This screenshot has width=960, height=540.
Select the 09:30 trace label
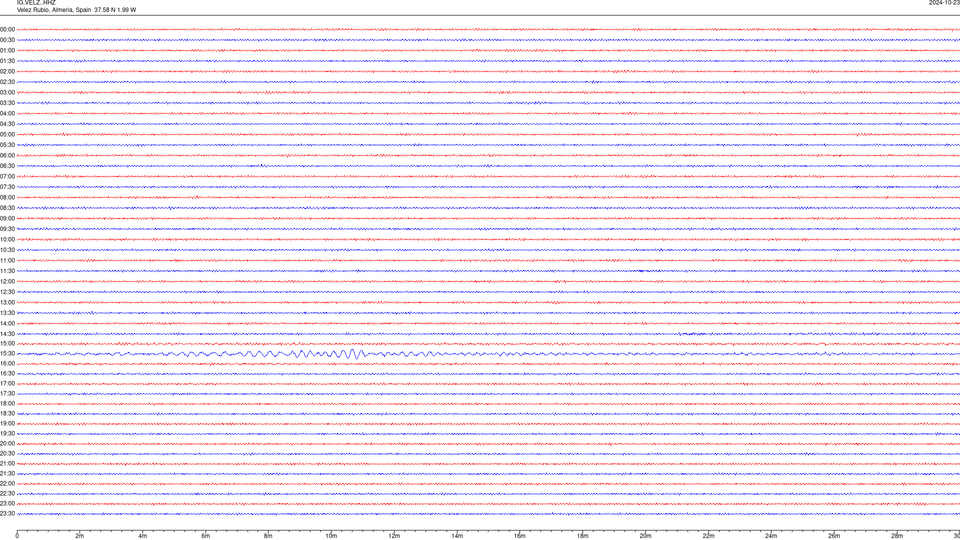pyautogui.click(x=7, y=229)
